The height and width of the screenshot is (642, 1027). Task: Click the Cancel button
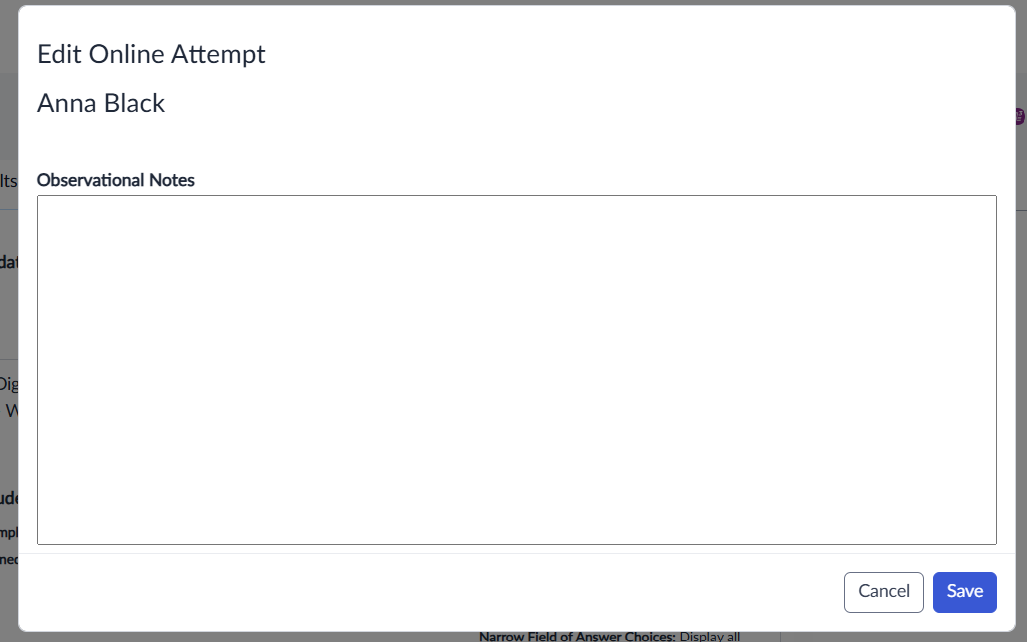click(884, 592)
